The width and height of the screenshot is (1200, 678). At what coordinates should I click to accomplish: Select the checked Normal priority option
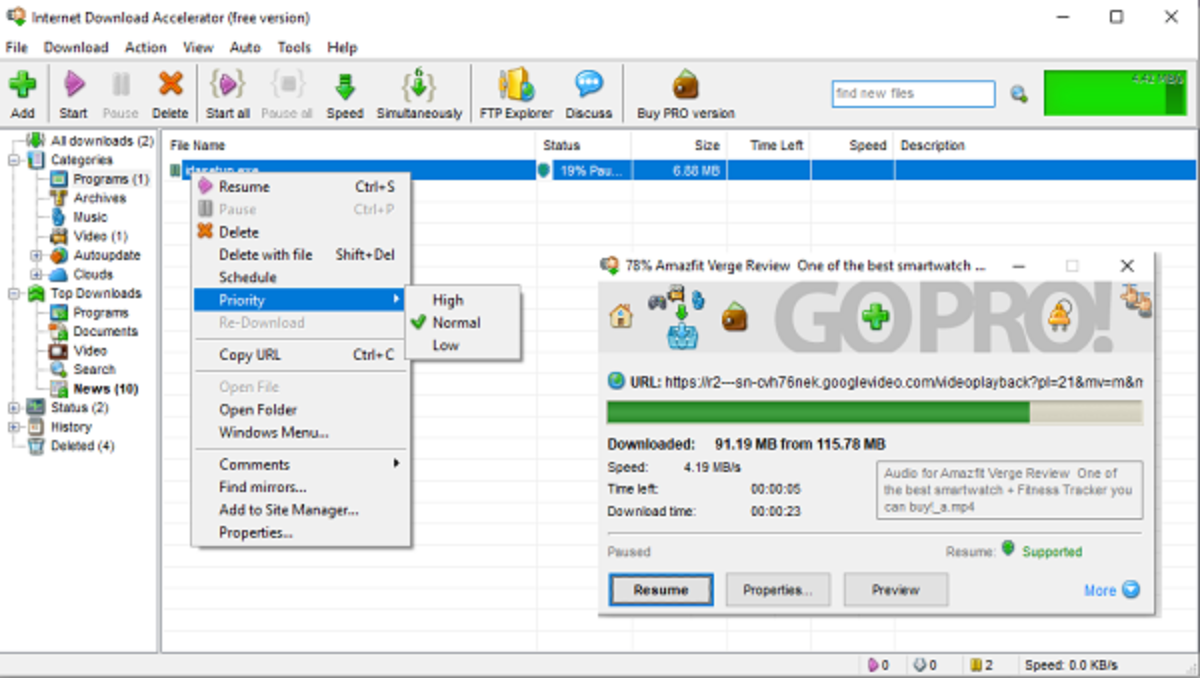(x=456, y=322)
